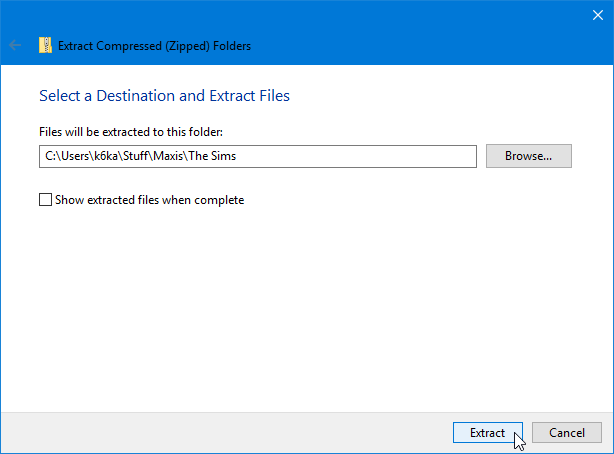Focus the destination folder path field
Viewport: 614px width, 454px height.
tap(350, 156)
